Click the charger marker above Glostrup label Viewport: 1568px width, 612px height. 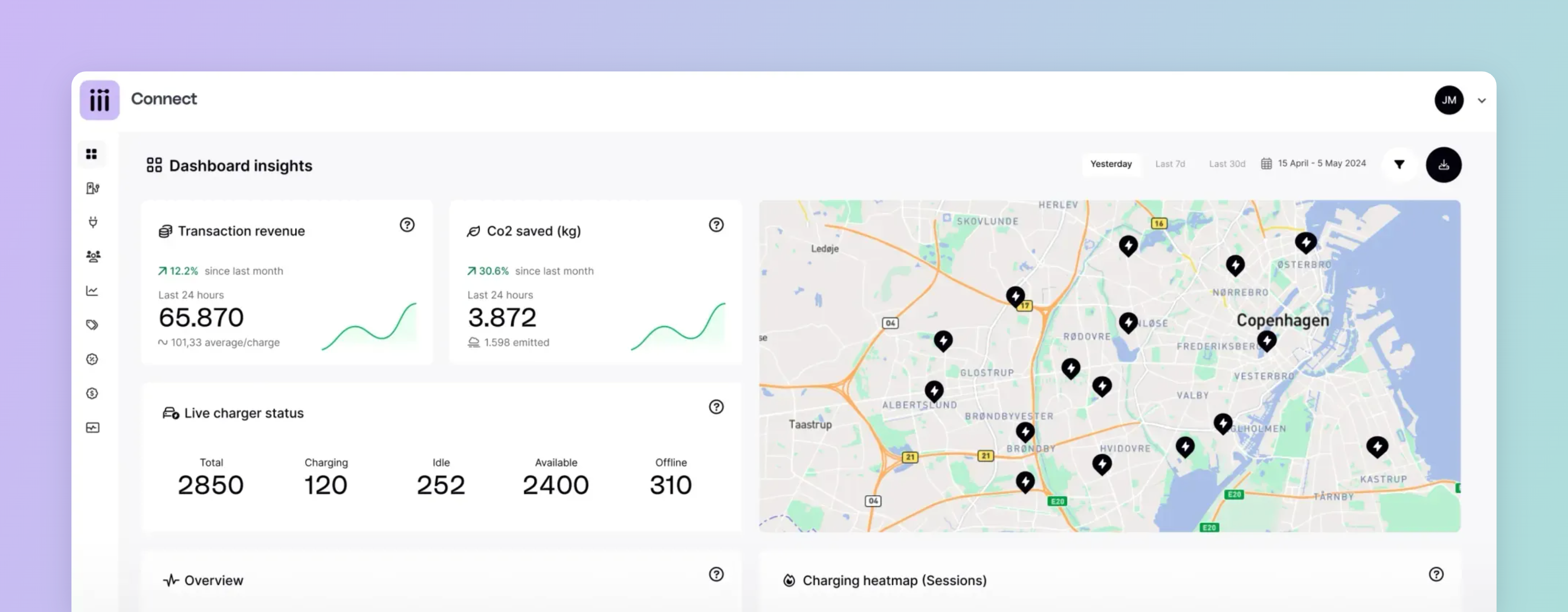pyautogui.click(x=943, y=341)
